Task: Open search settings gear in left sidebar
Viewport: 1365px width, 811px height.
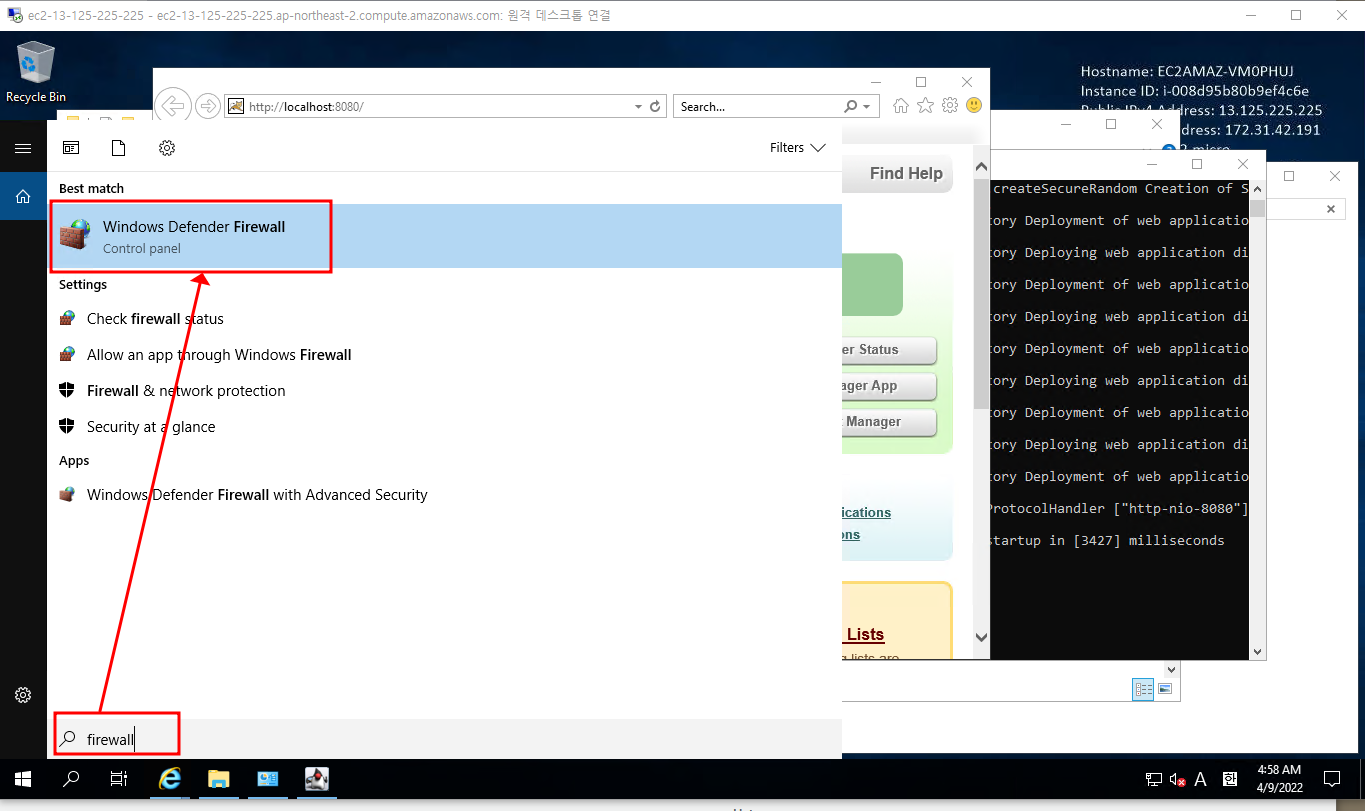Action: (23, 695)
